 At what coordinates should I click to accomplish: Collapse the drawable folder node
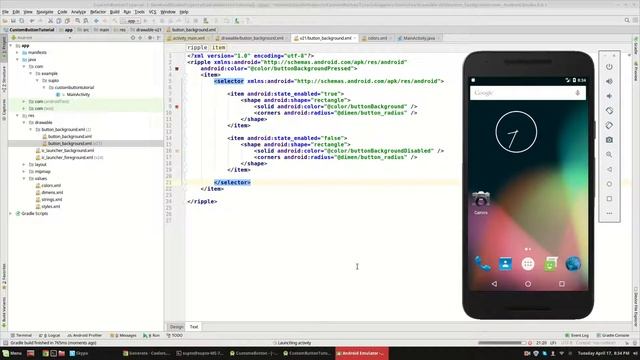24,122
